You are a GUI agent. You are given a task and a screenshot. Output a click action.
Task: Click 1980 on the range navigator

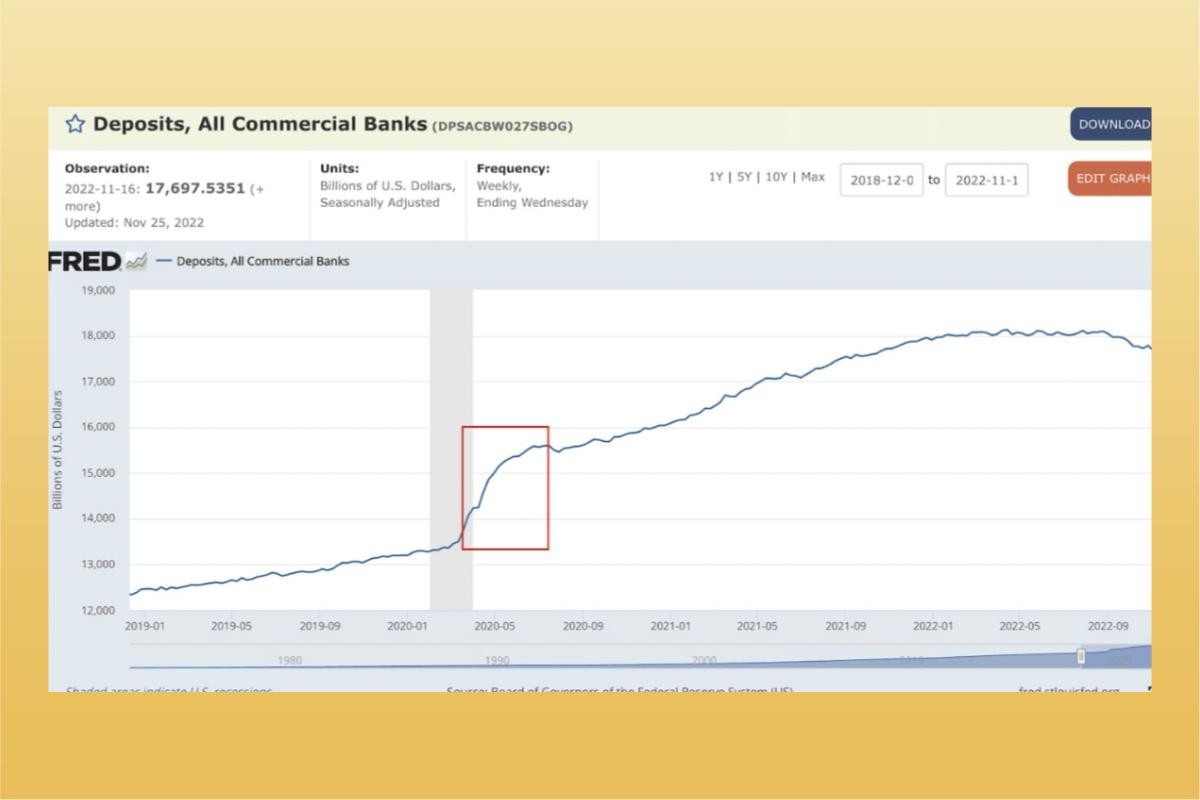tap(290, 660)
